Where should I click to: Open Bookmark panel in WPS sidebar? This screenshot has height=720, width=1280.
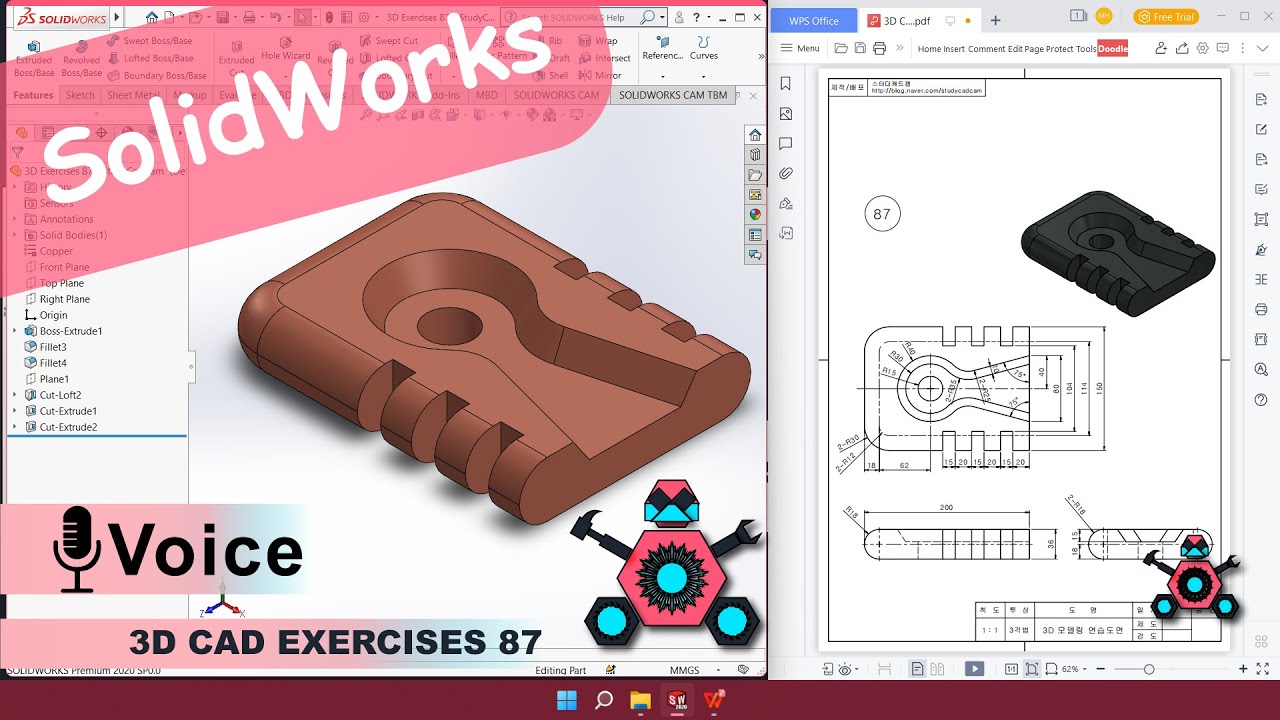click(786, 84)
